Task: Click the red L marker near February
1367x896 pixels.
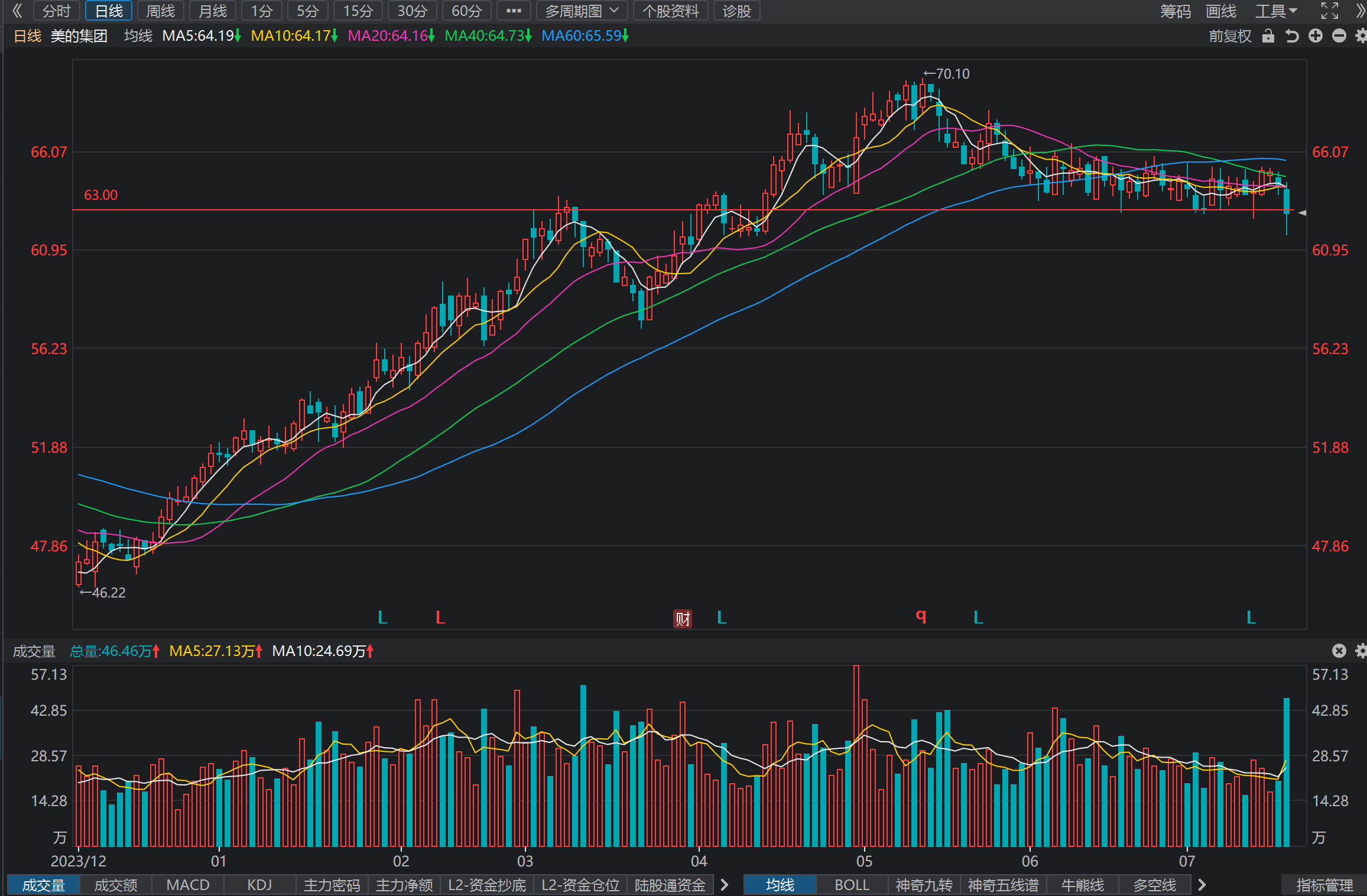Action: pyautogui.click(x=440, y=618)
